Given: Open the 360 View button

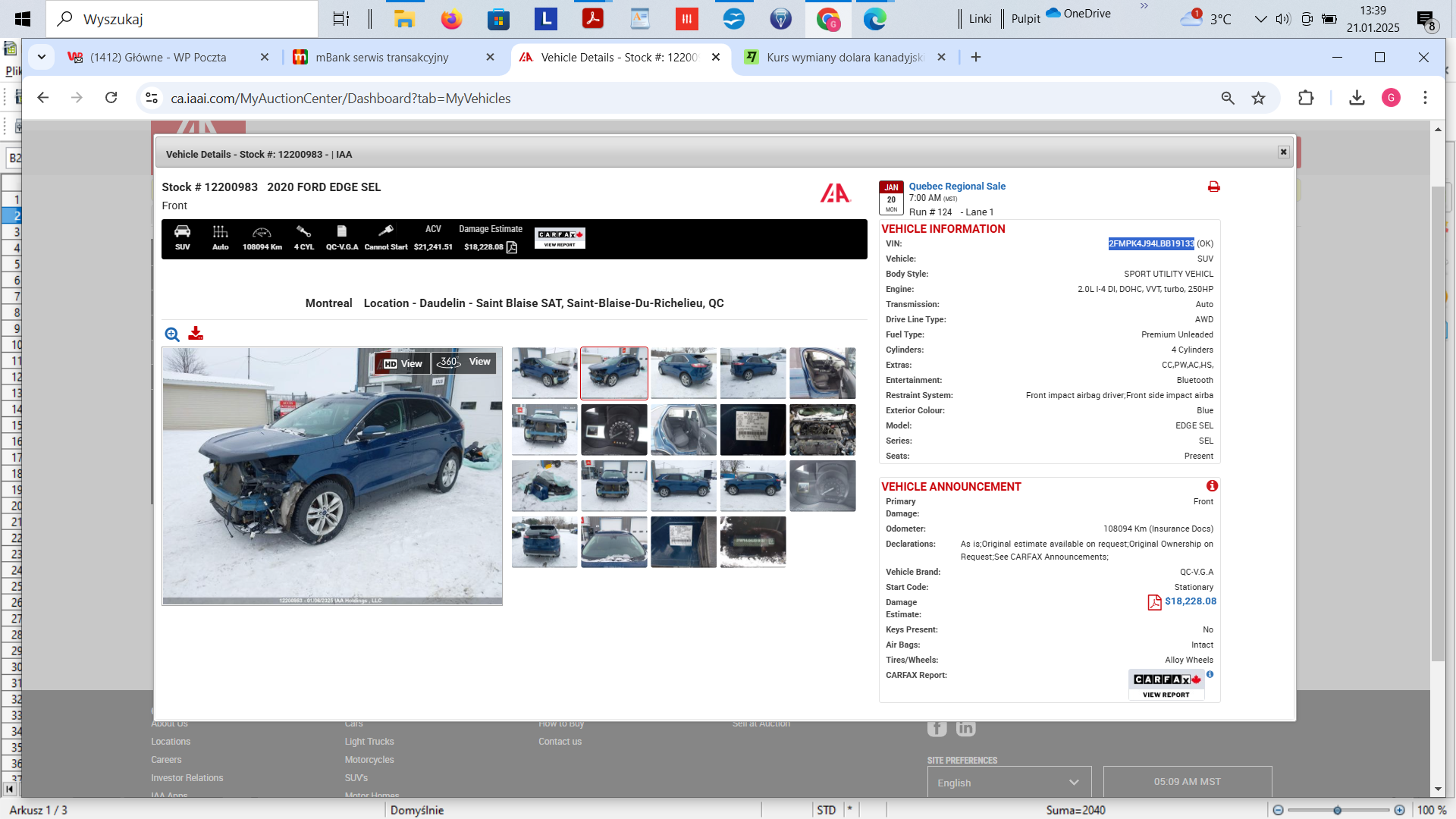Looking at the screenshot, I should click(465, 362).
